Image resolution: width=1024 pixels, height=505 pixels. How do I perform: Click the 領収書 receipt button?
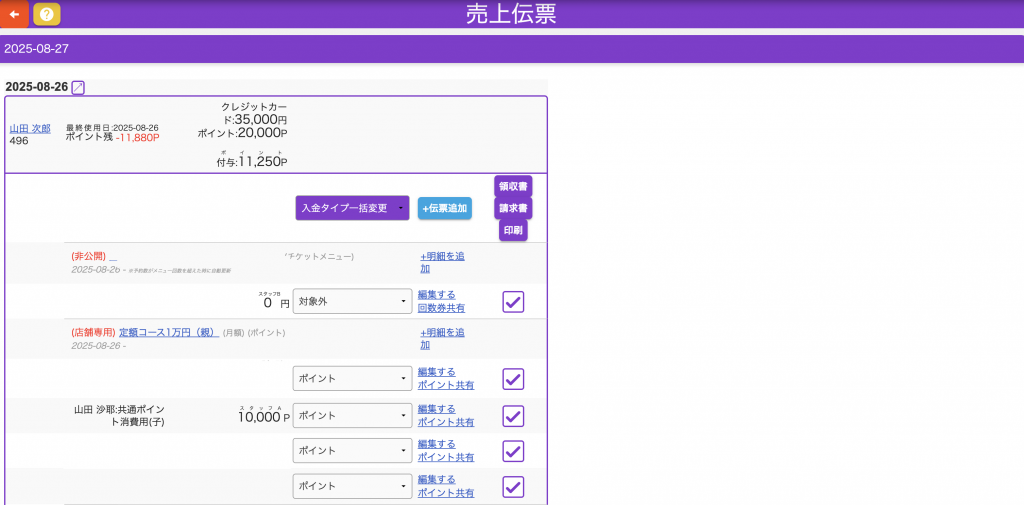[513, 186]
